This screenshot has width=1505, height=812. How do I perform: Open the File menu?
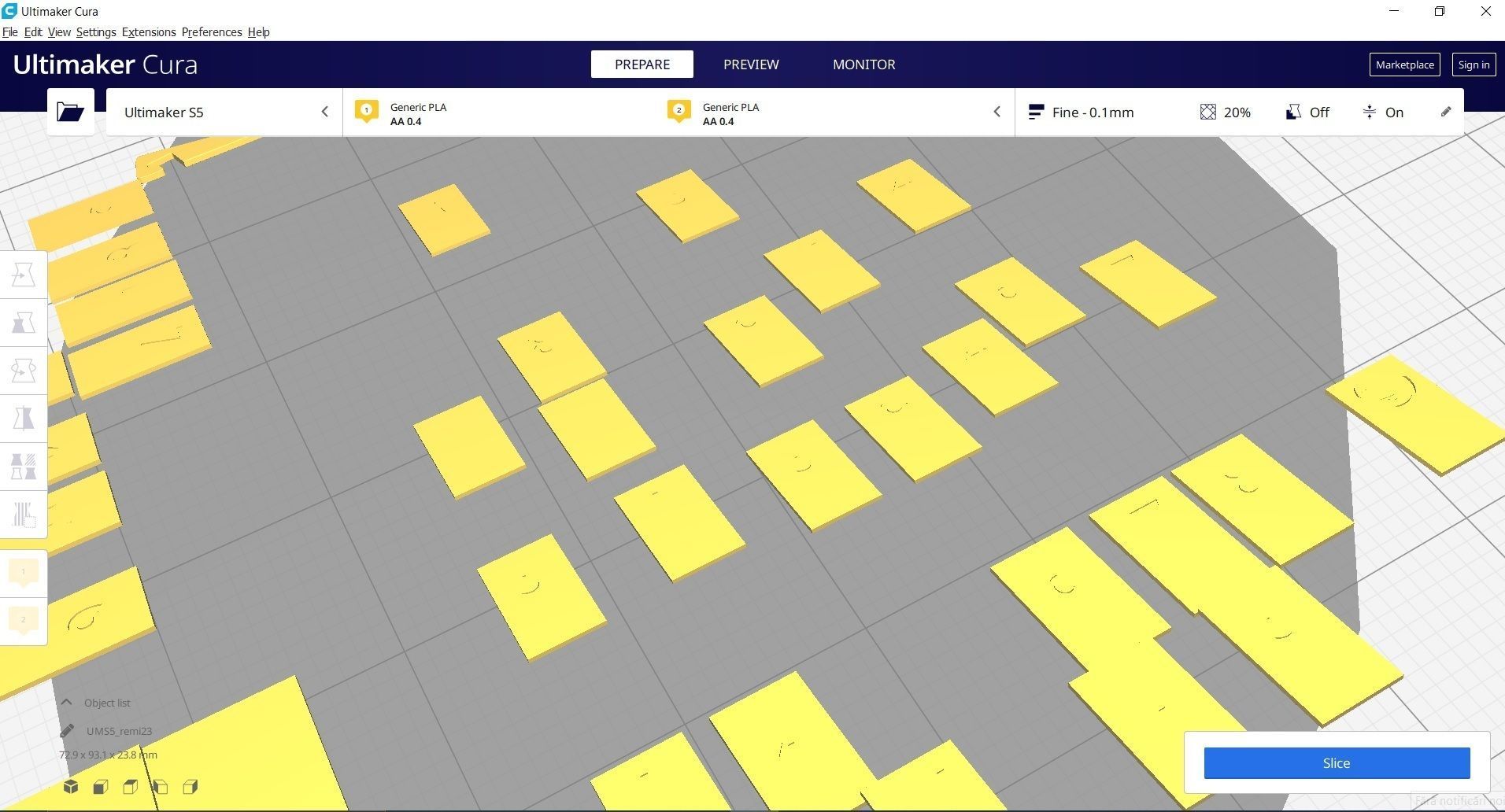pos(10,32)
